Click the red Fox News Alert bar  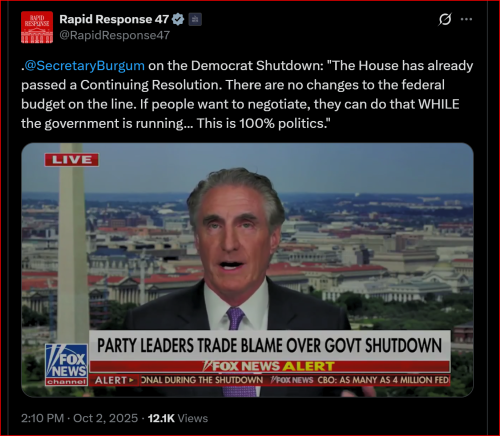270,366
